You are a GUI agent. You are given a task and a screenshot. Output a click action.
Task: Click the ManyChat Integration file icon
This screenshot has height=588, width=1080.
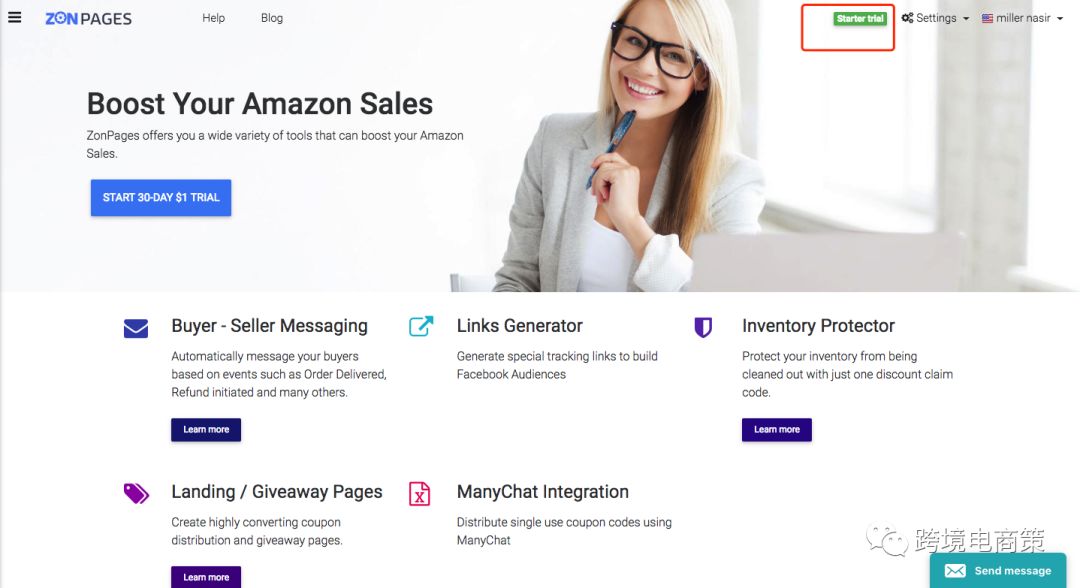419,494
